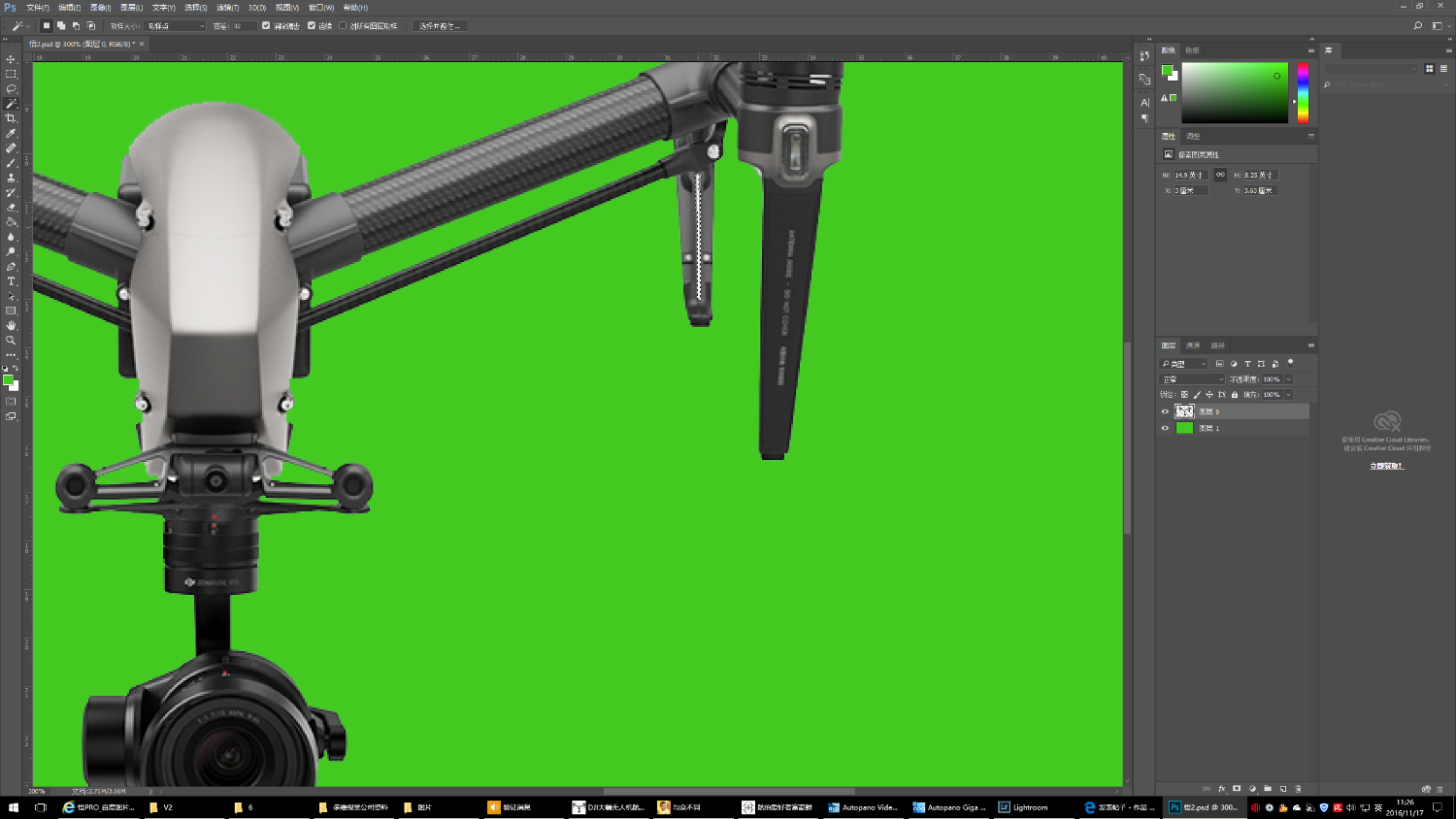Click the Select and Mask button
1456x819 pixels.
[440, 26]
